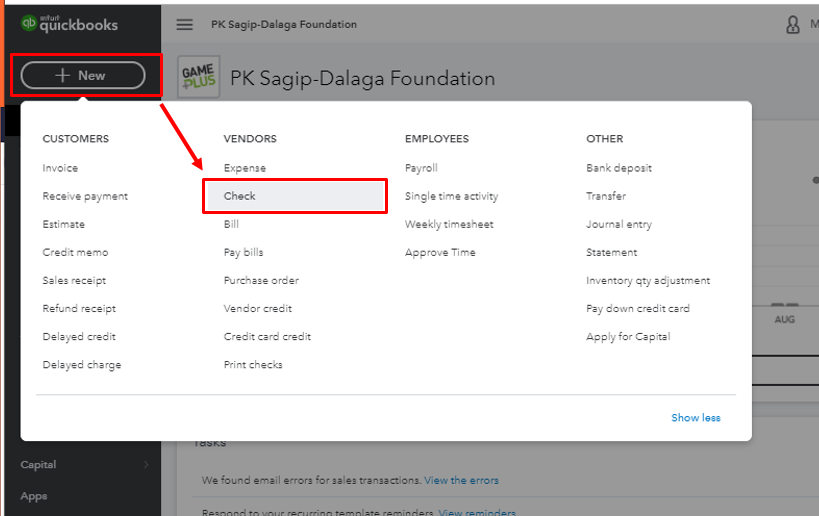Choose Pay bills from Vendors
Image resolution: width=819 pixels, height=516 pixels.
point(244,252)
